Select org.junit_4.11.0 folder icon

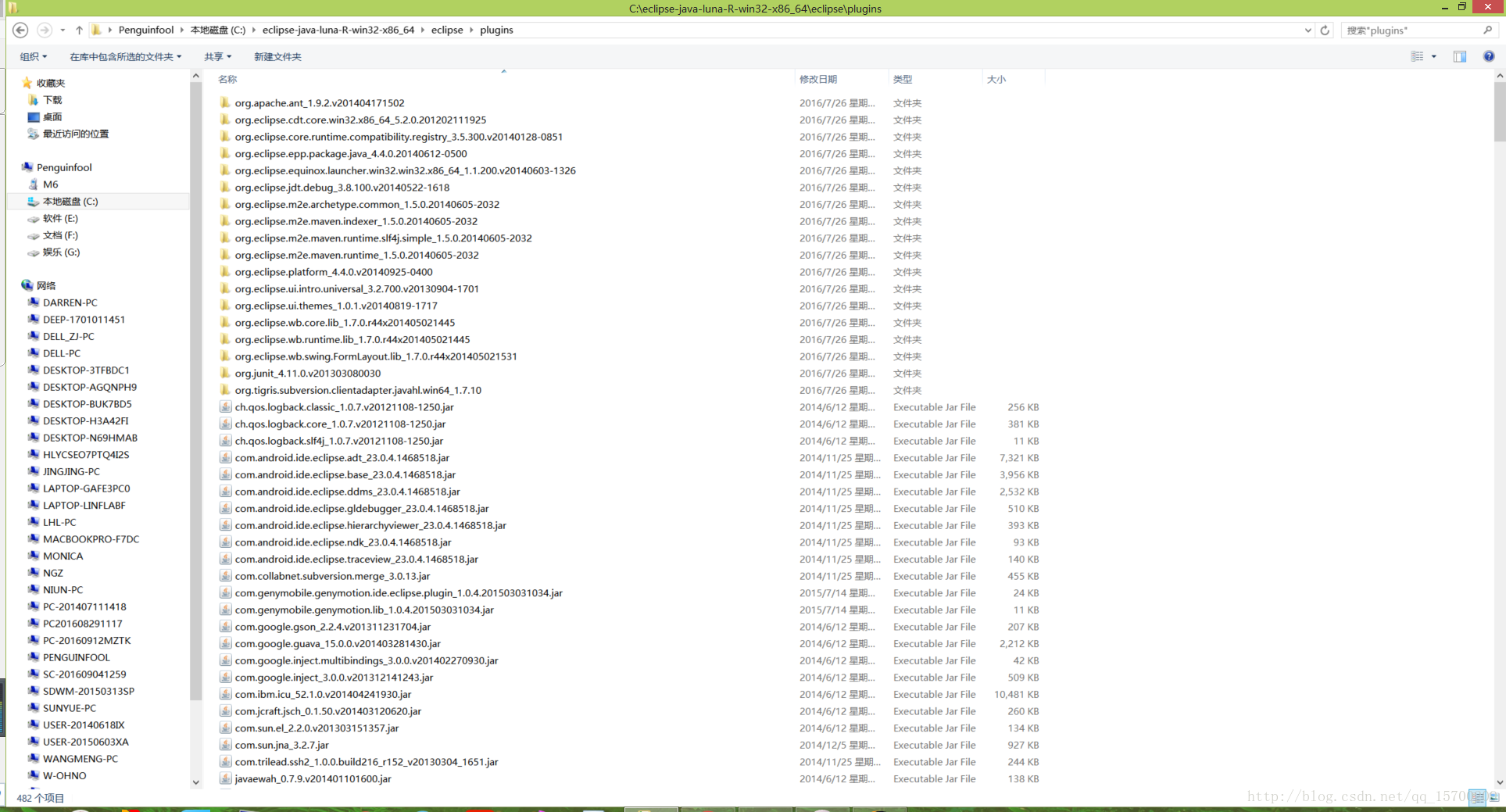point(225,374)
